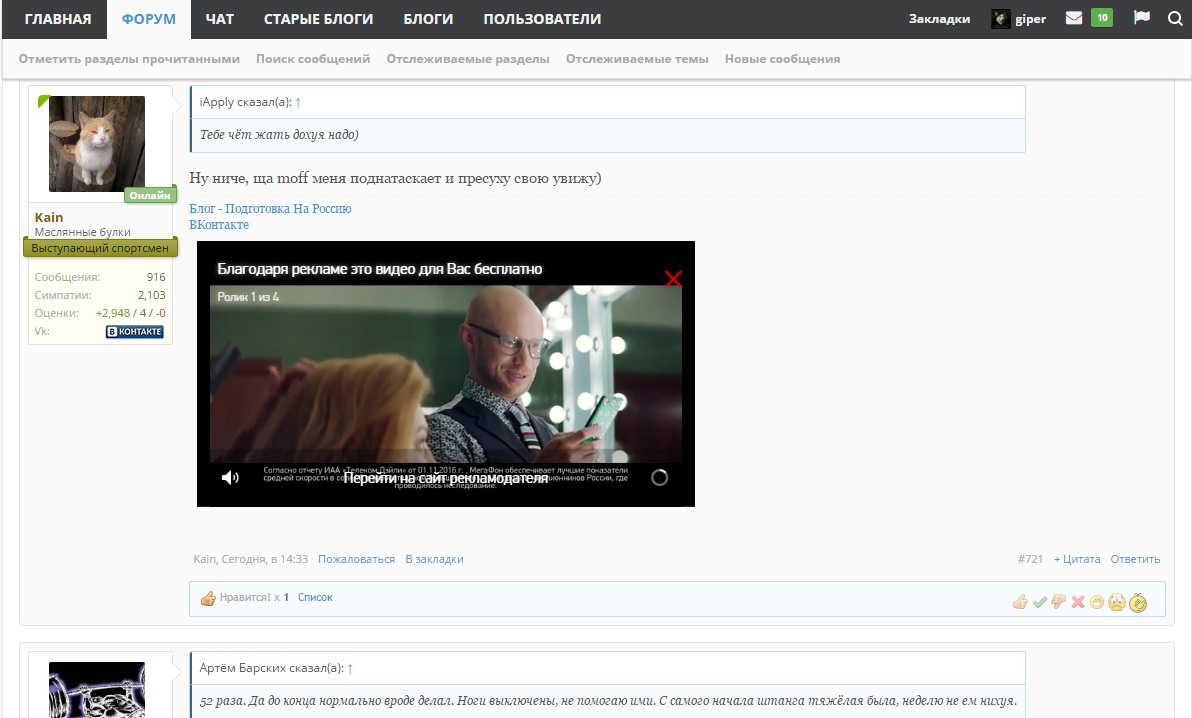Switch to the ЧАТ tab
The width and height of the screenshot is (1192, 718).
[219, 19]
